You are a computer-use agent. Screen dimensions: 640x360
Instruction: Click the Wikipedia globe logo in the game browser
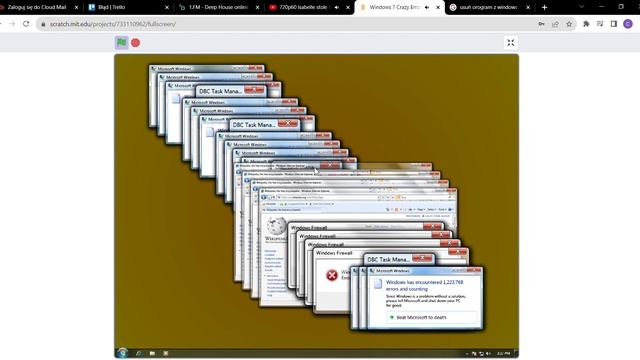click(x=276, y=226)
